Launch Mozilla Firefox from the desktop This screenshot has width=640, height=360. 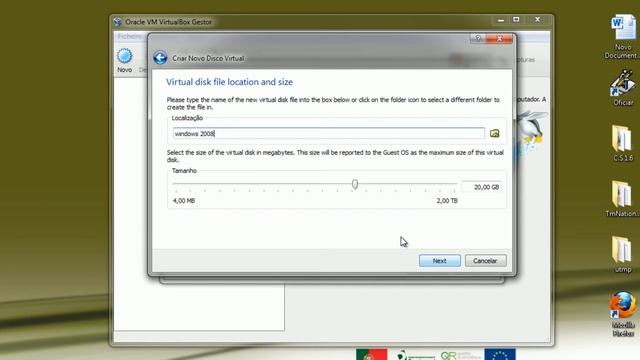623,313
